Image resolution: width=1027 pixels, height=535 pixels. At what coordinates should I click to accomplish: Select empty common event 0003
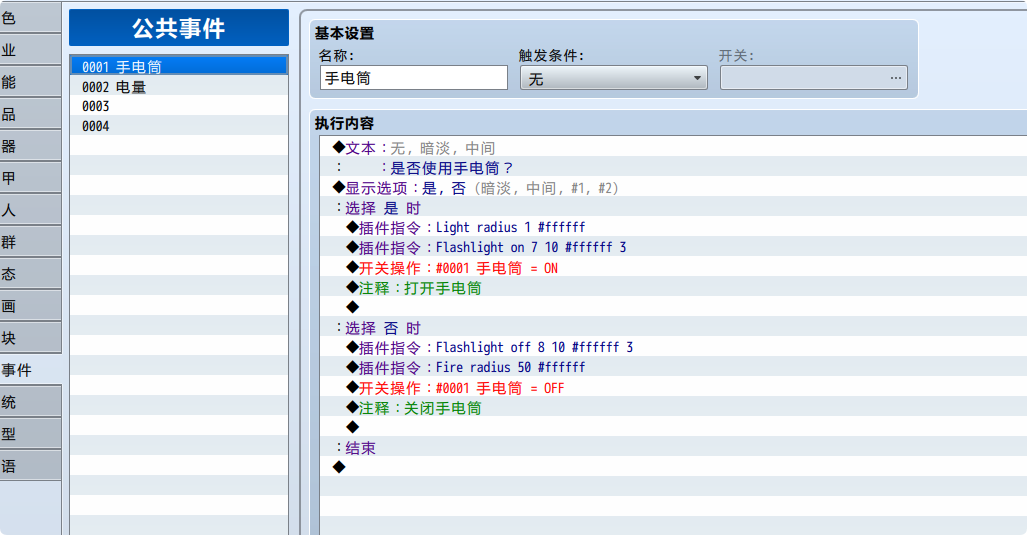point(179,105)
